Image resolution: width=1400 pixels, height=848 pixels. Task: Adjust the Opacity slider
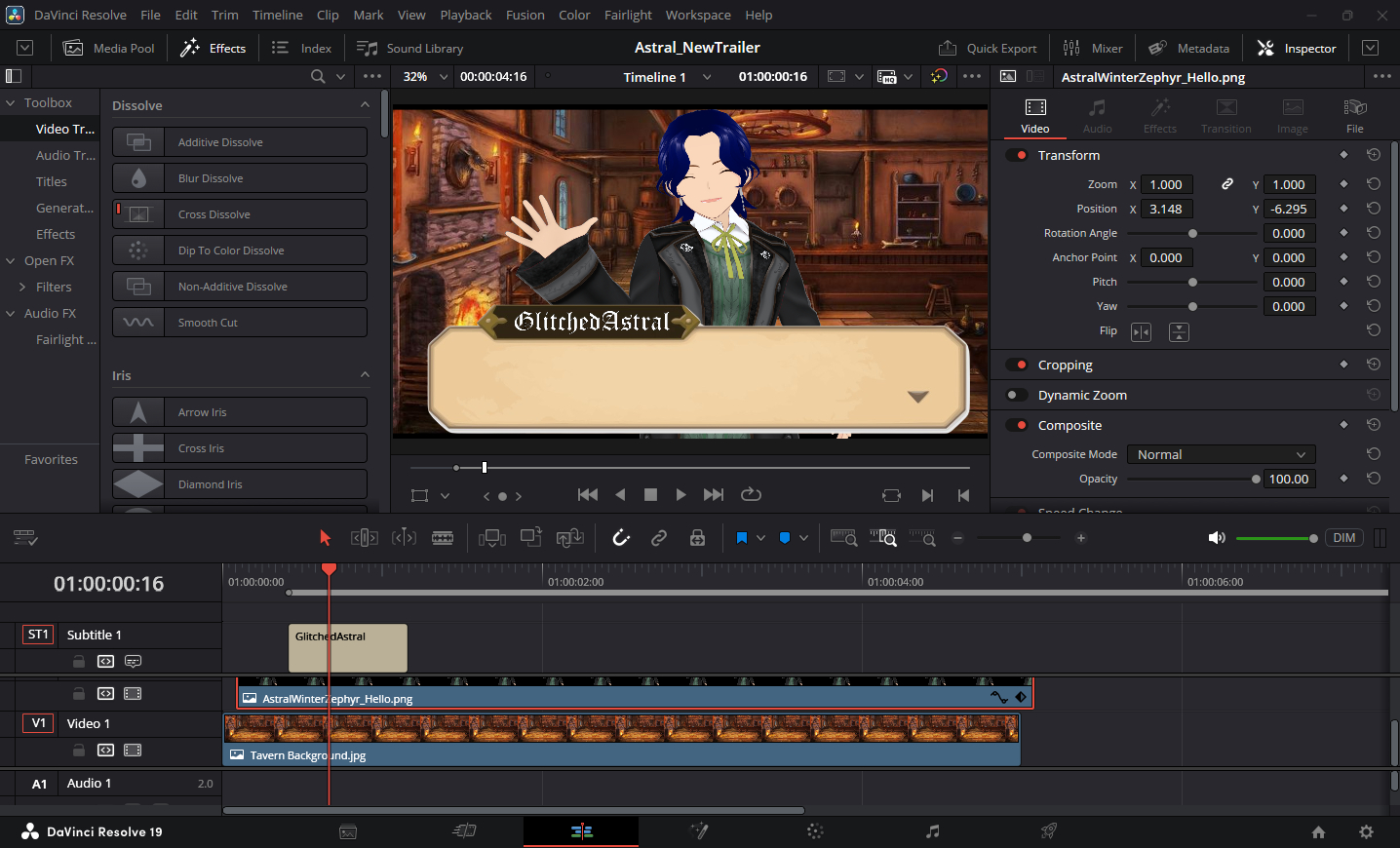click(1255, 480)
